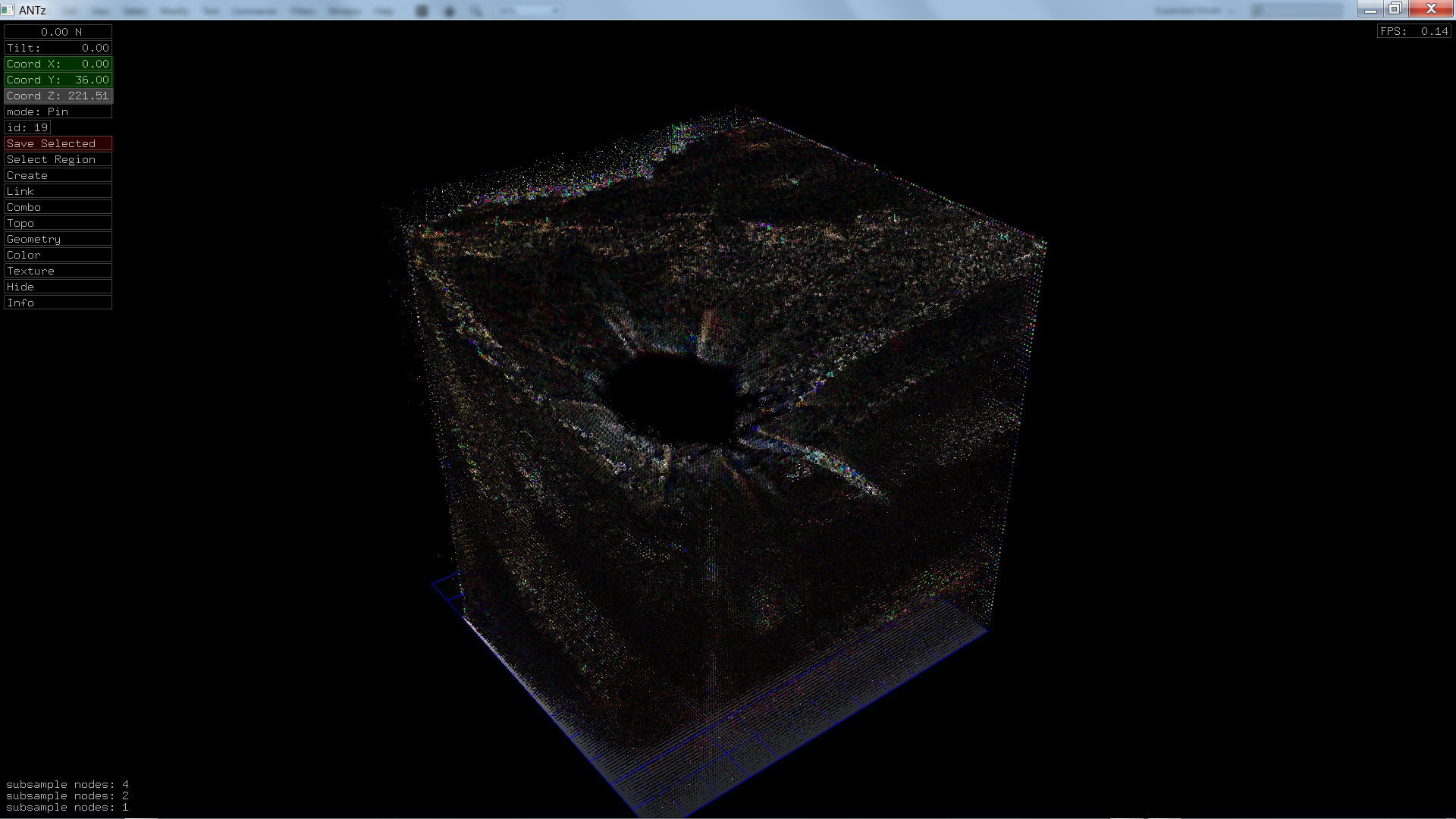
Task: Select the green Coord Y field
Action: 58,80
